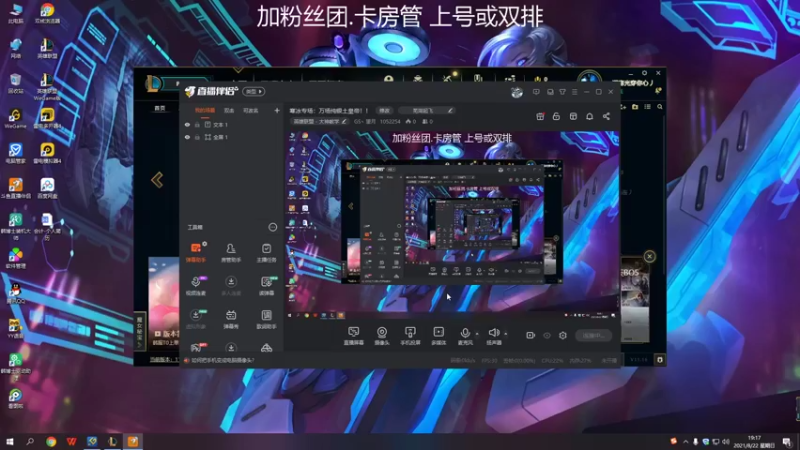This screenshot has width=800, height=450.
Task: Show hidden system tray icons arrow
Action: click(x=685, y=442)
